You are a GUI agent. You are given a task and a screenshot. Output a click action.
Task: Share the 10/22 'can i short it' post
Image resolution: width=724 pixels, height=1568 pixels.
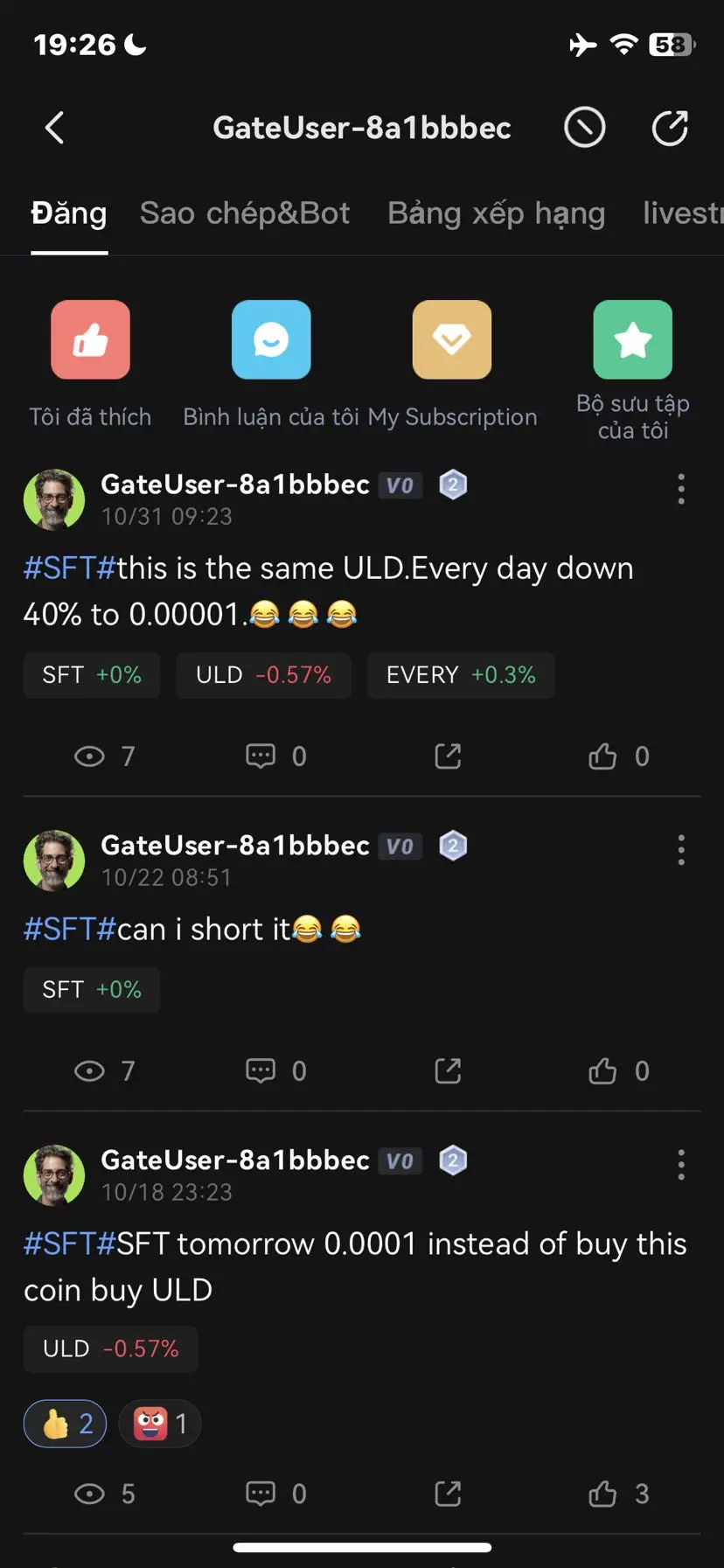point(448,1070)
